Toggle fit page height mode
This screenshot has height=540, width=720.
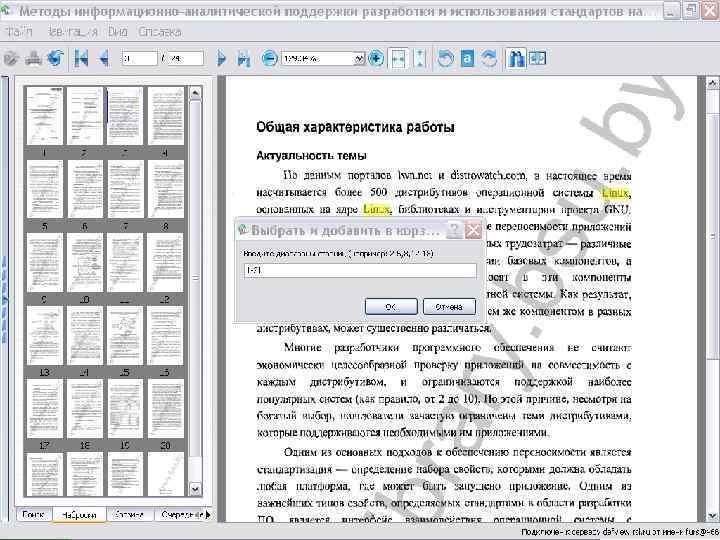[x=420, y=59]
